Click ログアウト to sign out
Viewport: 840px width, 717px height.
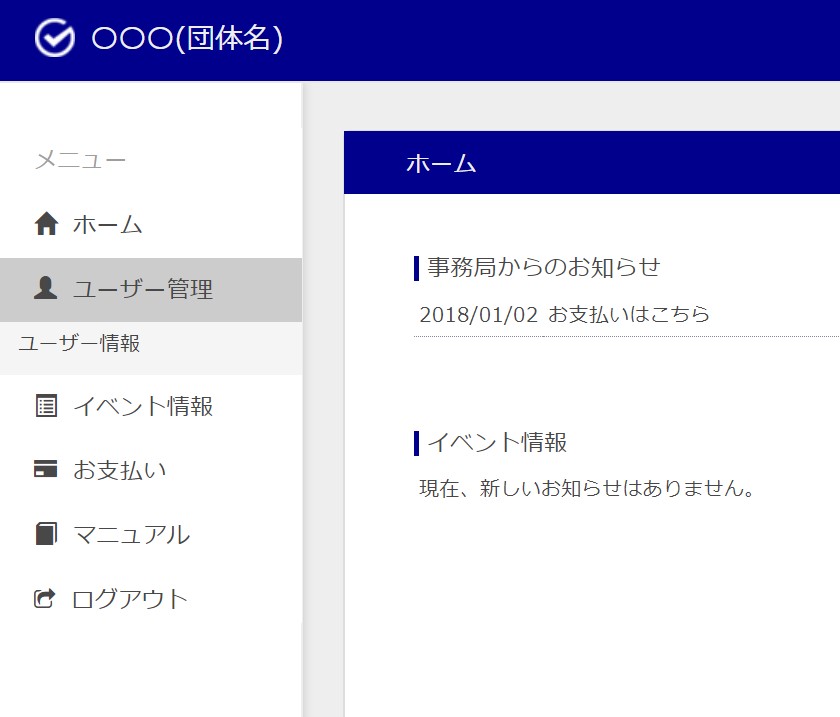(x=125, y=598)
